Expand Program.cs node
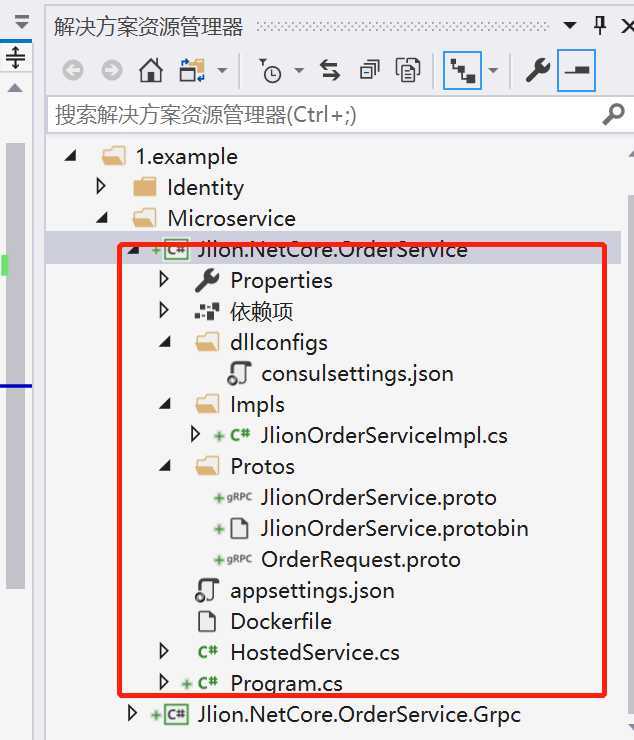 click(x=164, y=682)
